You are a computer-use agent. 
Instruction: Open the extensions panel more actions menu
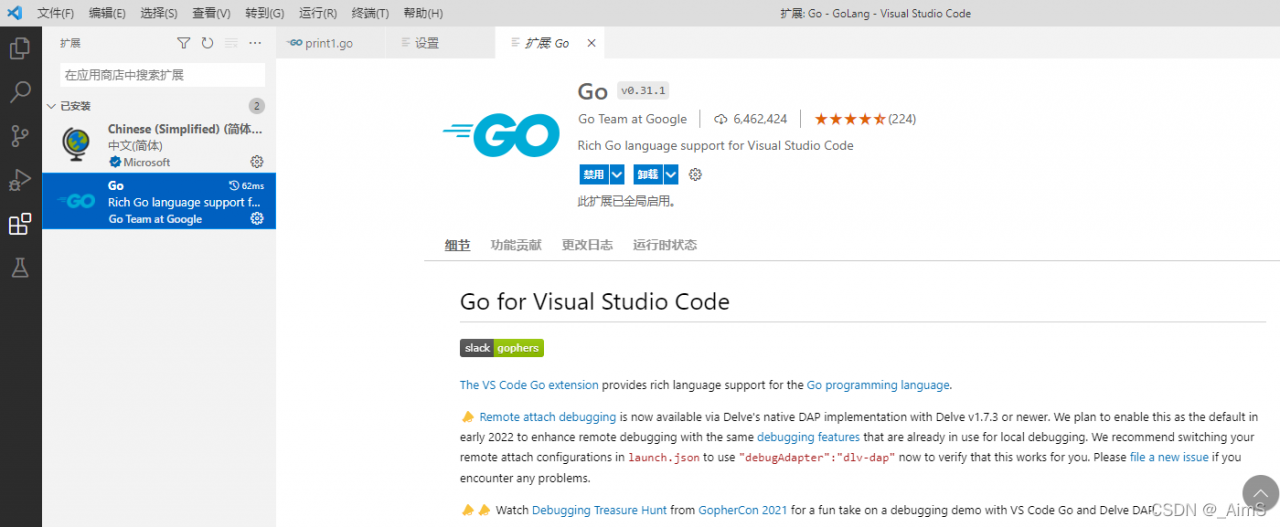coord(255,43)
